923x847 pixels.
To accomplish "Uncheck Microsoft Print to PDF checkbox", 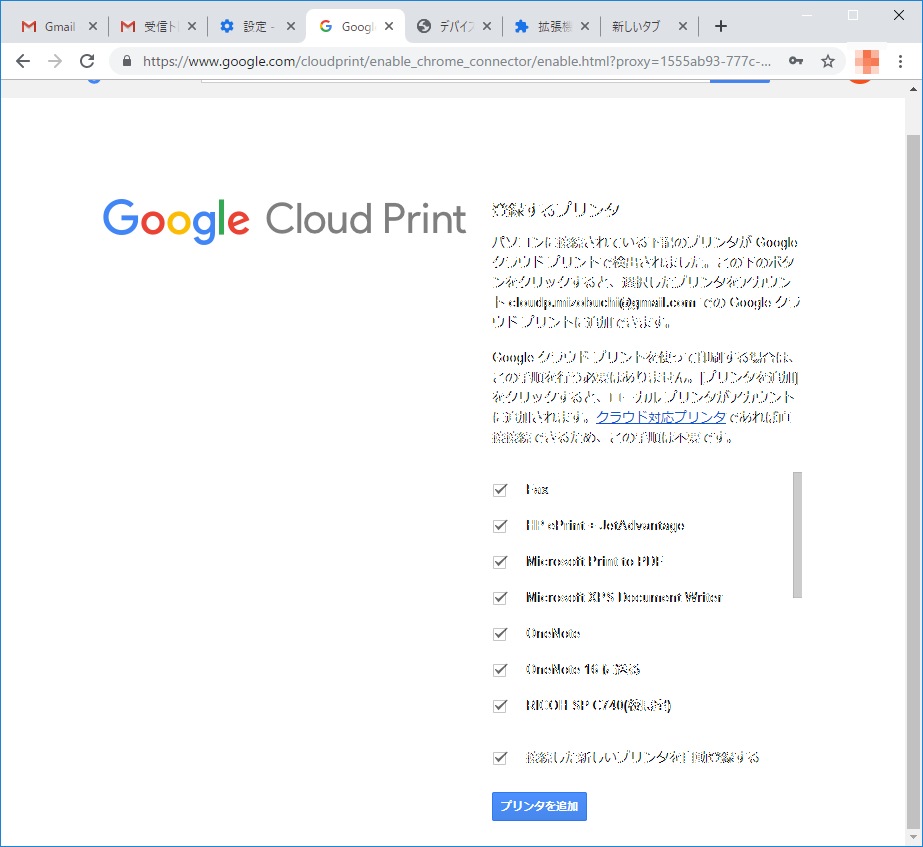I will 500,562.
